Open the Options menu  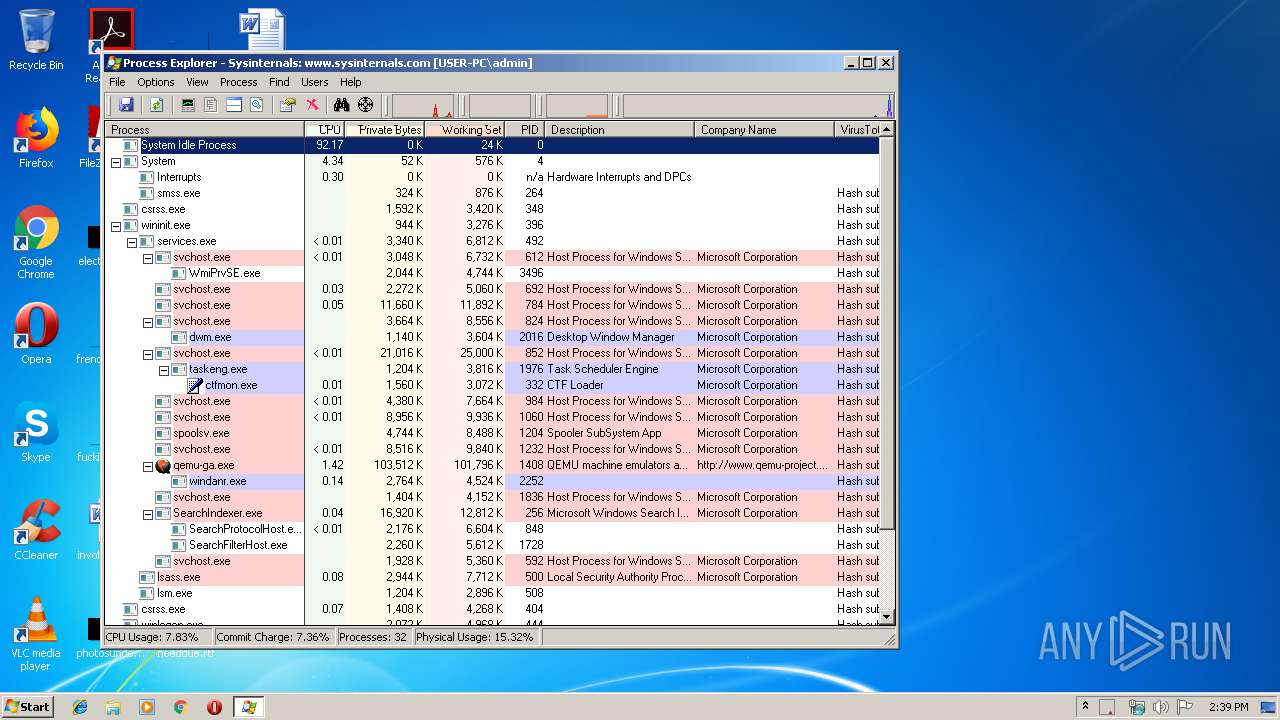click(x=156, y=82)
